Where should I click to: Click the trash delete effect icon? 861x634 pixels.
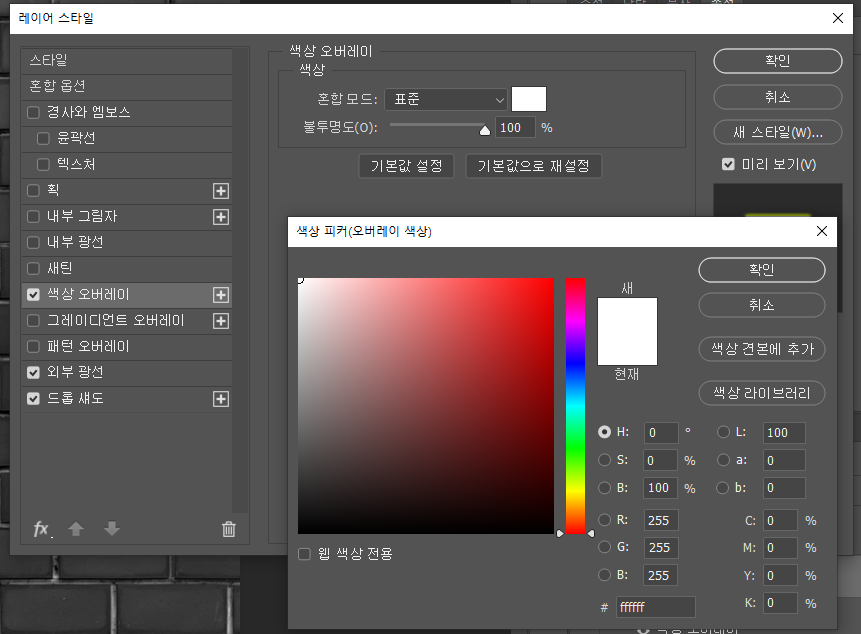pos(229,529)
